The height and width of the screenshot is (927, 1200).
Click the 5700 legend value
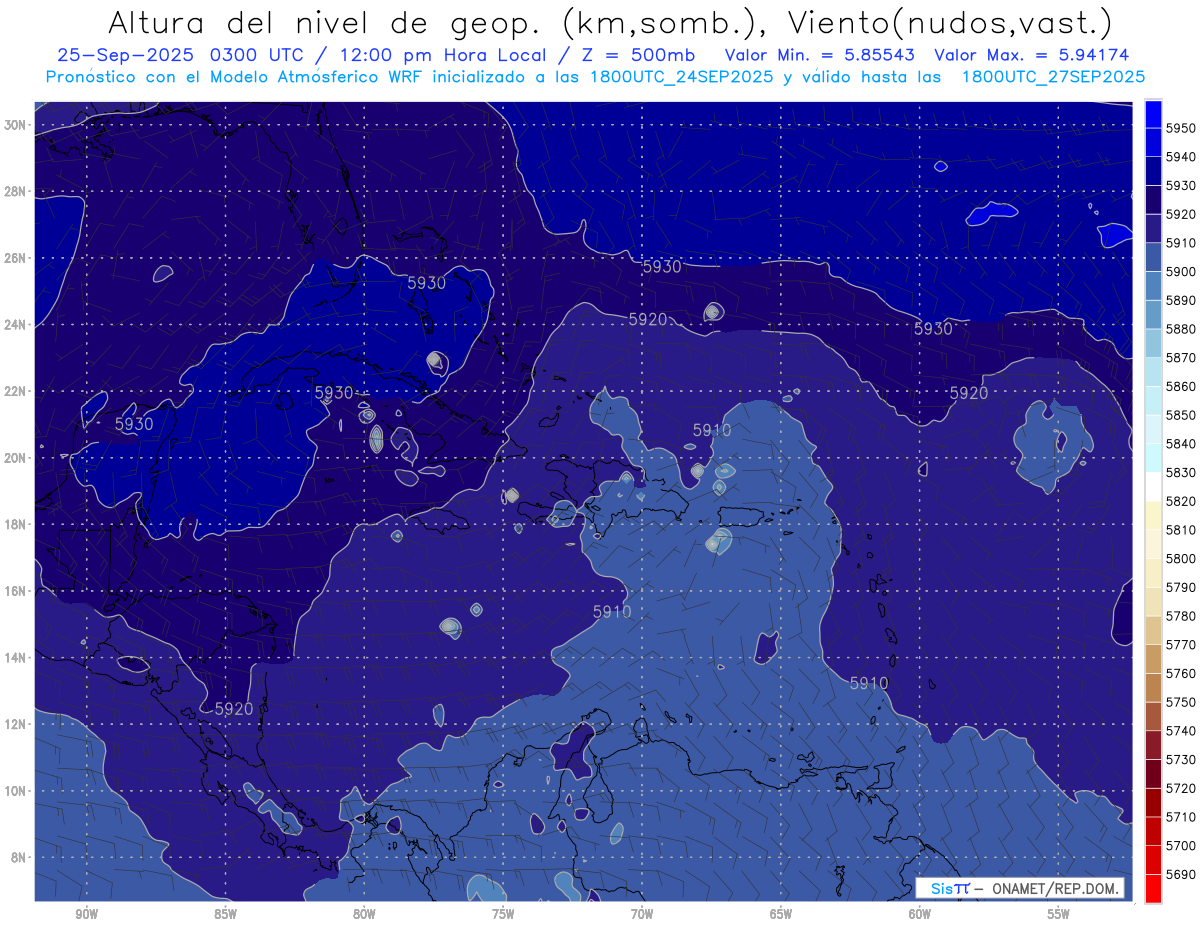point(1180,846)
